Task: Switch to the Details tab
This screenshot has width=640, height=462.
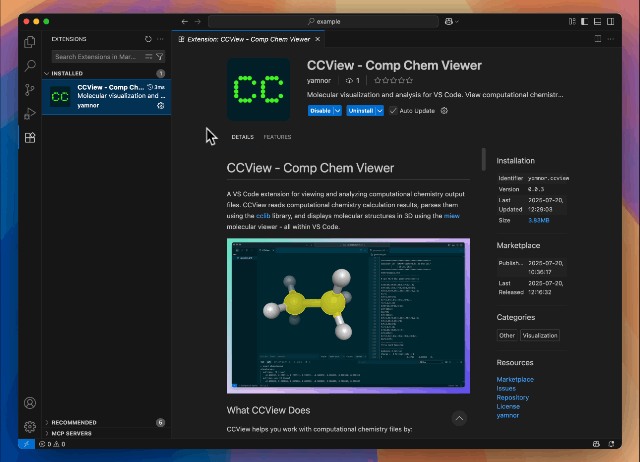Action: coord(242,137)
